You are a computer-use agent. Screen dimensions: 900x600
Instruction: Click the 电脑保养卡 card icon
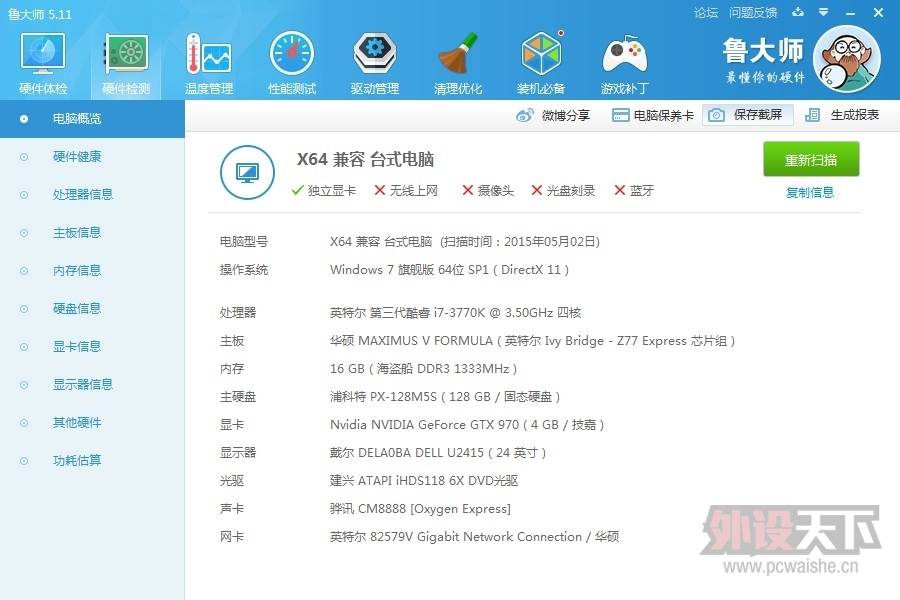point(620,115)
